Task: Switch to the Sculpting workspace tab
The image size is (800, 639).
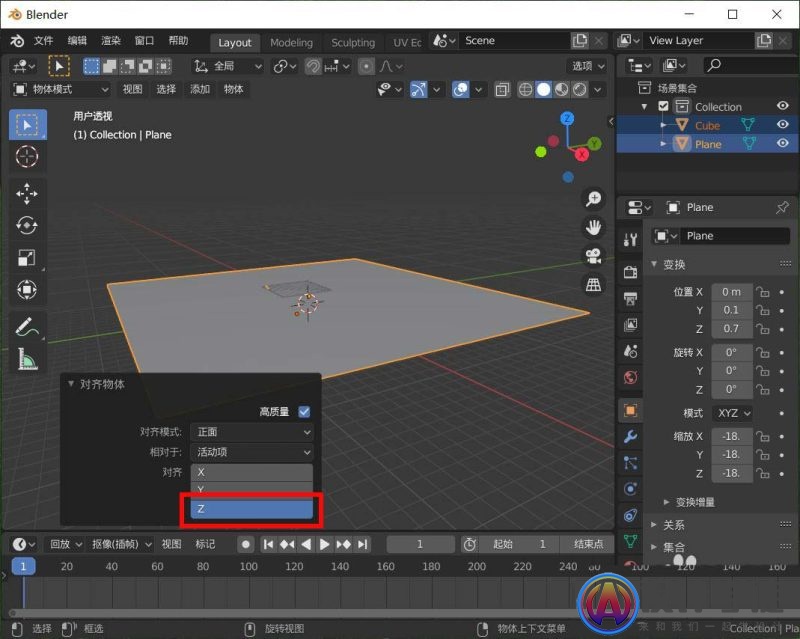Action: click(353, 42)
